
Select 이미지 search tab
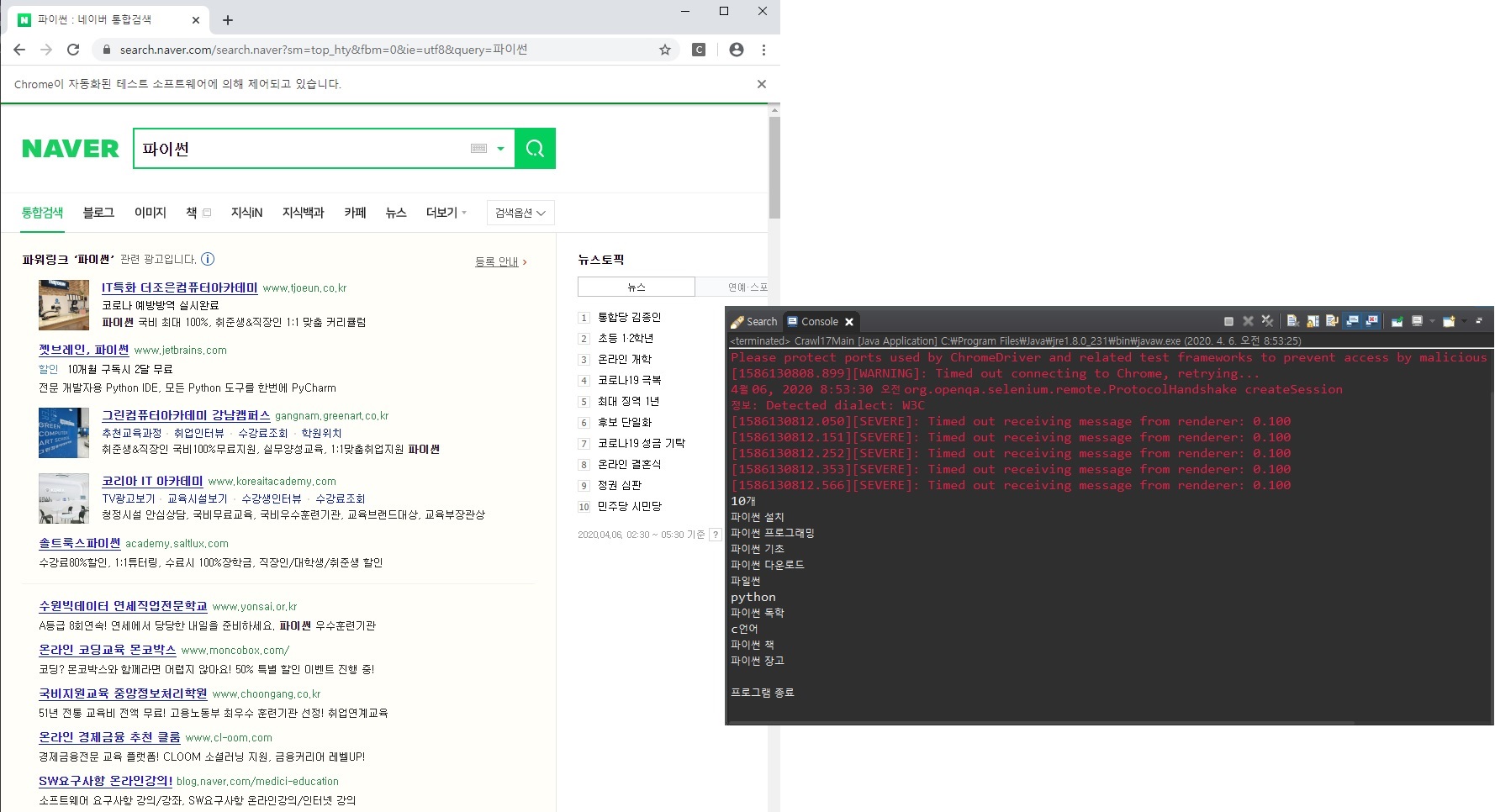point(151,213)
